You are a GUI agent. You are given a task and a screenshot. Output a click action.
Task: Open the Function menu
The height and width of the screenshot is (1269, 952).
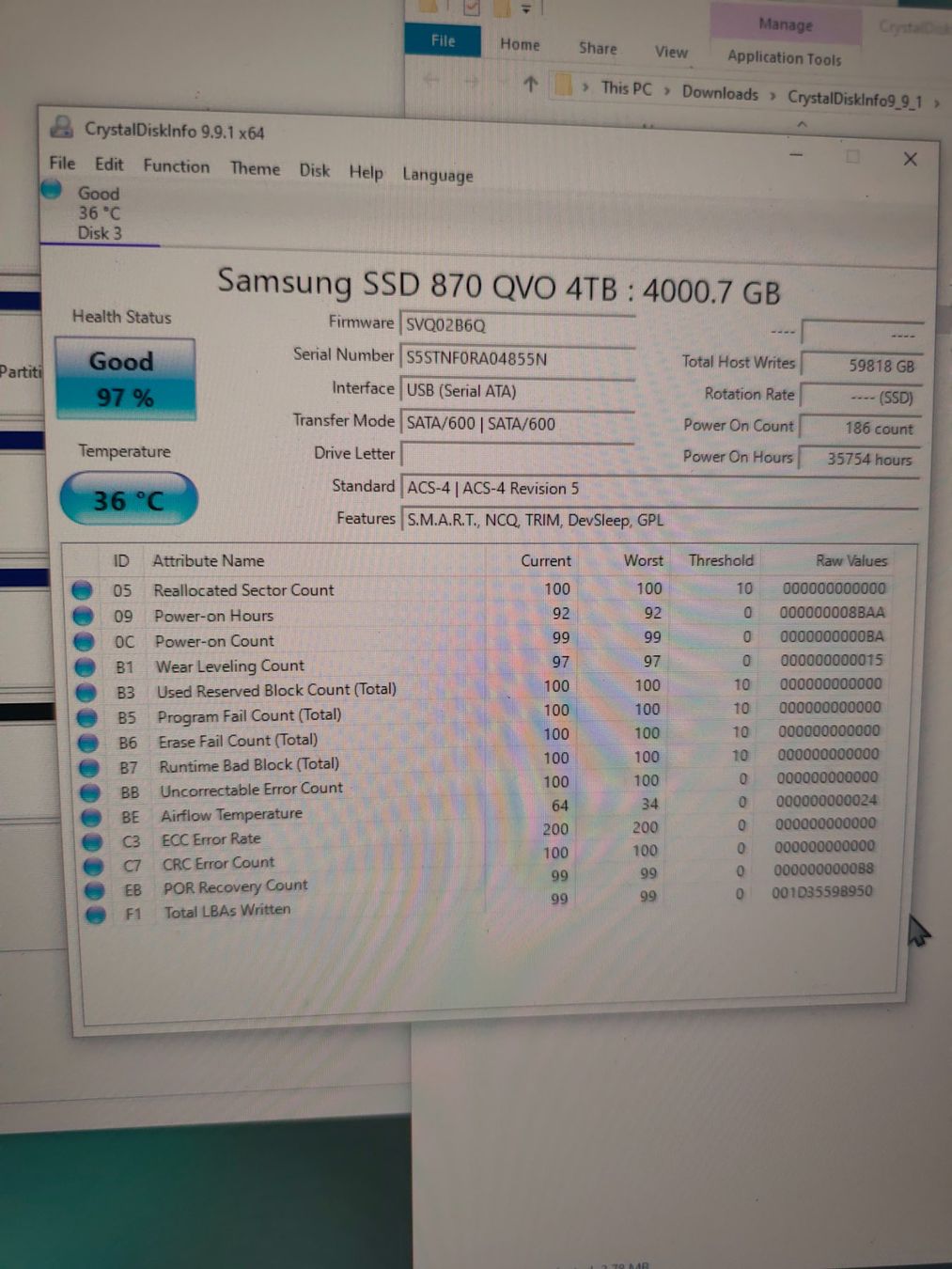coord(177,165)
